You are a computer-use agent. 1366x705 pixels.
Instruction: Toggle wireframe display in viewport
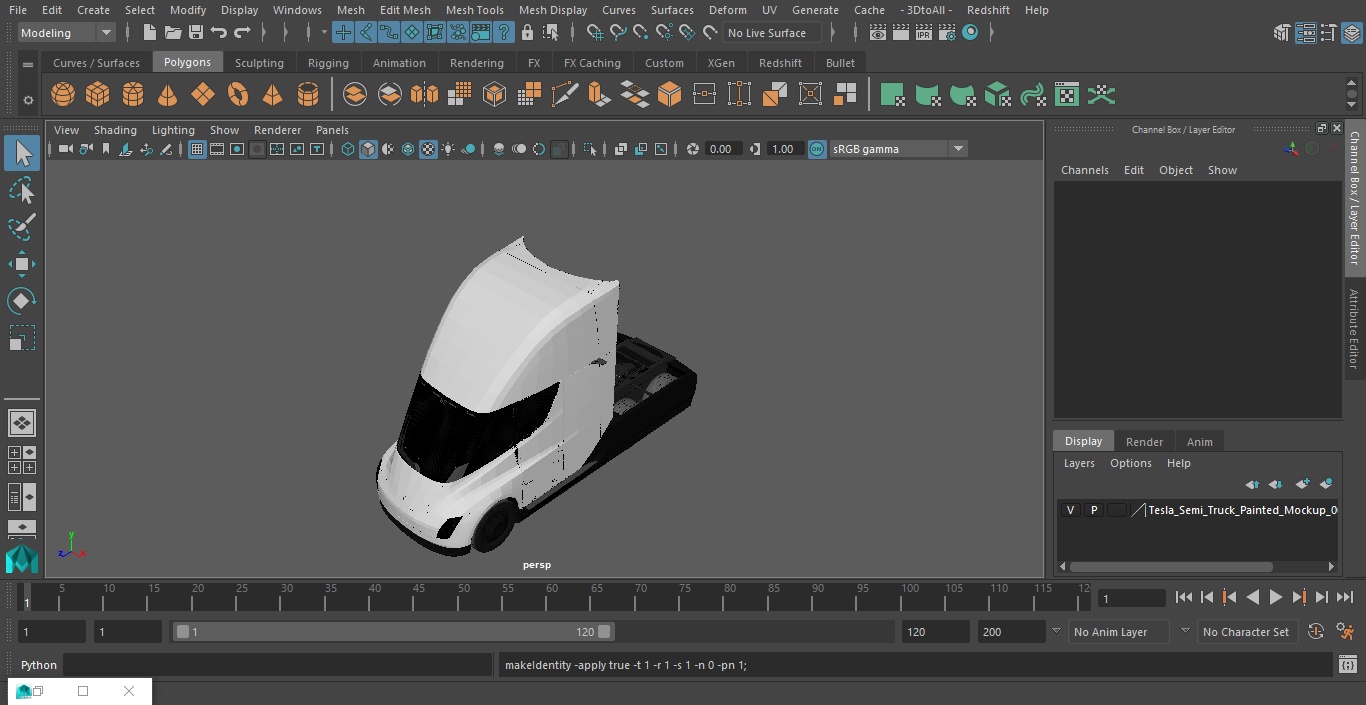tap(348, 149)
